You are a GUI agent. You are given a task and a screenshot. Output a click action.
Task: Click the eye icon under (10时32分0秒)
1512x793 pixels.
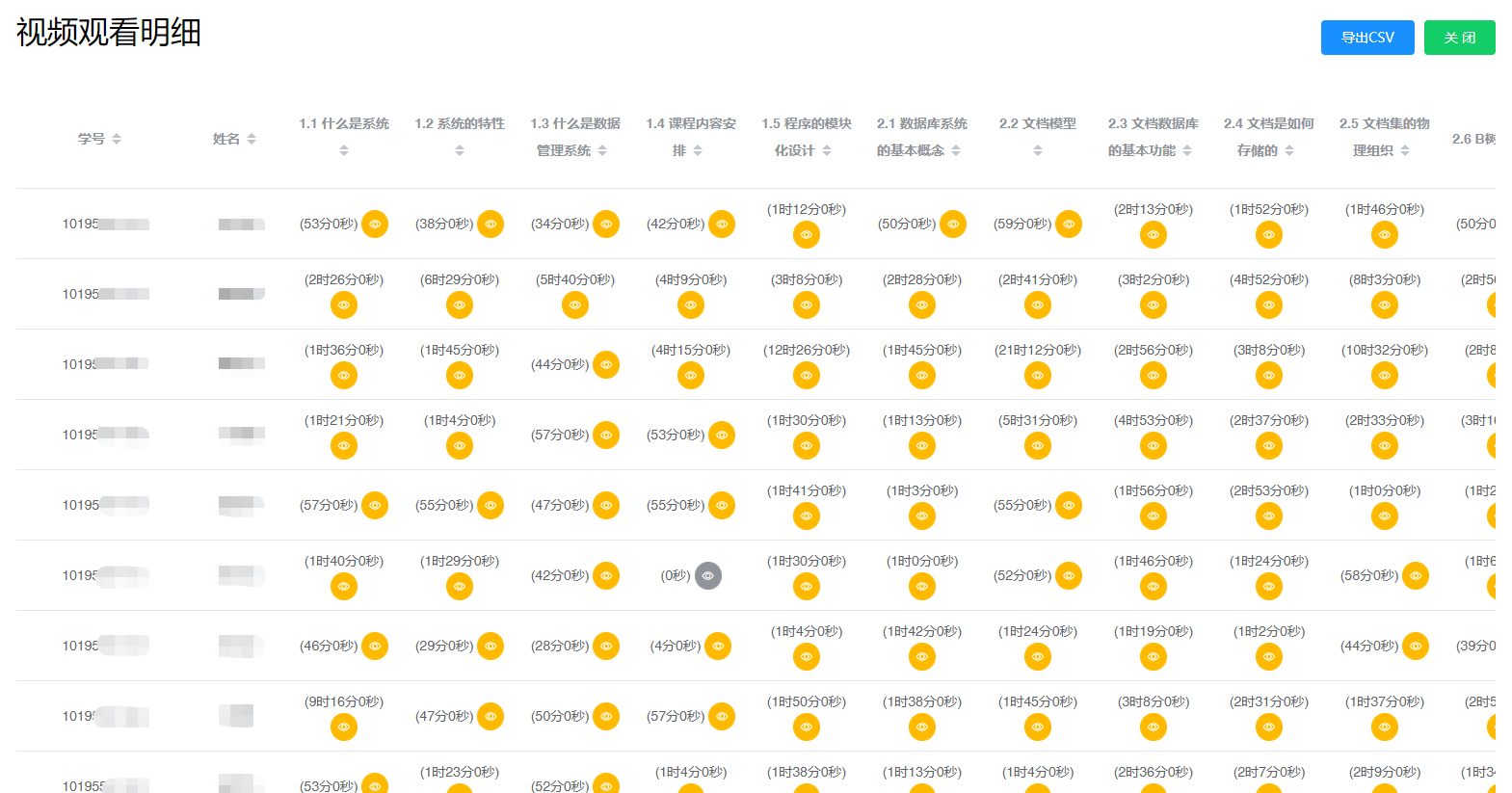point(1385,376)
